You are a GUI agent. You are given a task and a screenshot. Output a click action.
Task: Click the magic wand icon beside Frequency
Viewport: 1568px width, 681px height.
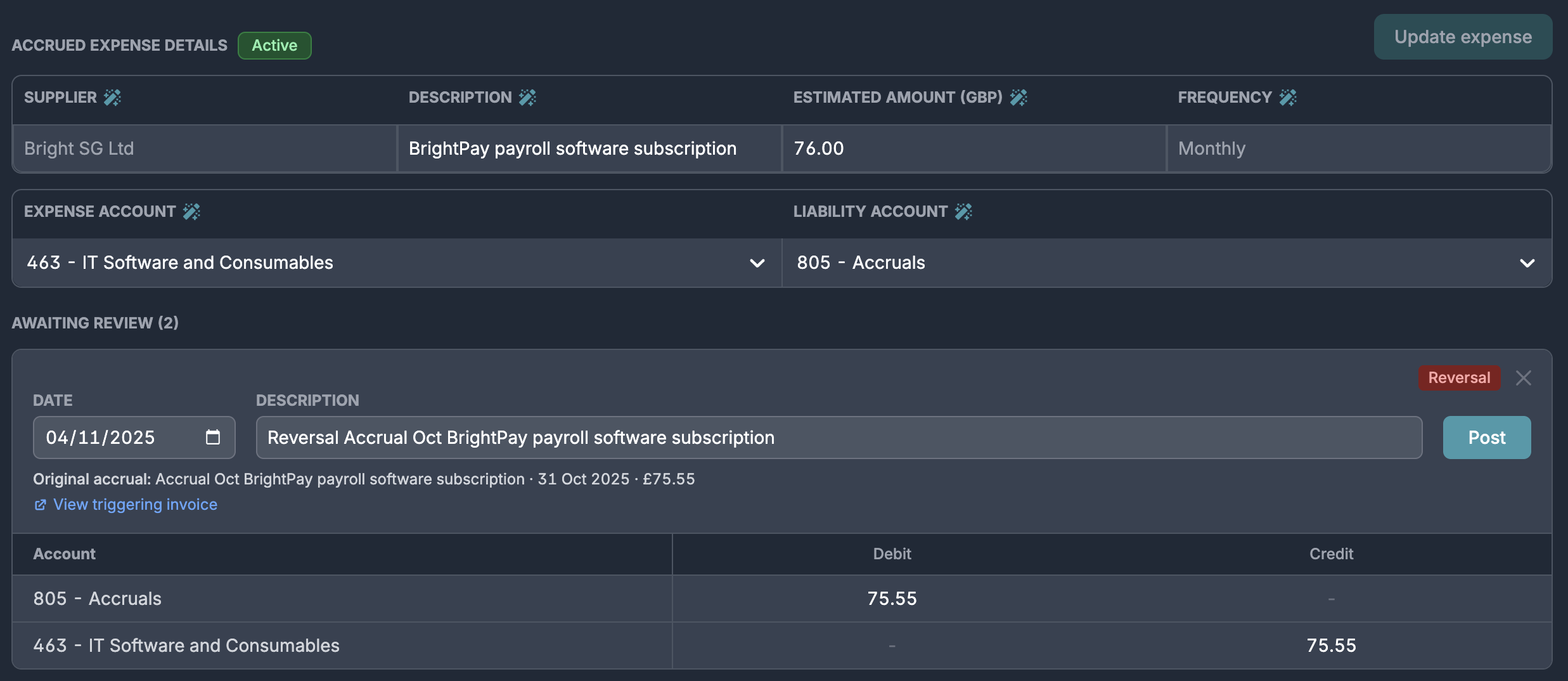1288,97
